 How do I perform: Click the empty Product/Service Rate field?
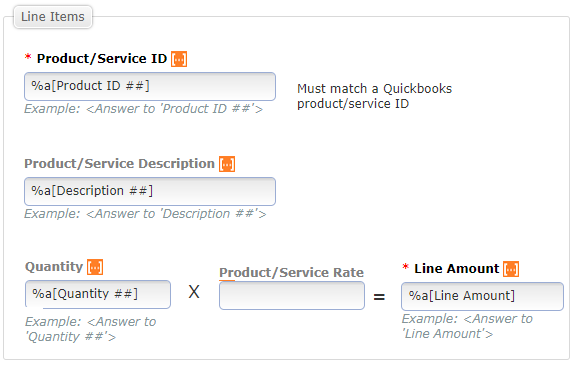point(292,295)
